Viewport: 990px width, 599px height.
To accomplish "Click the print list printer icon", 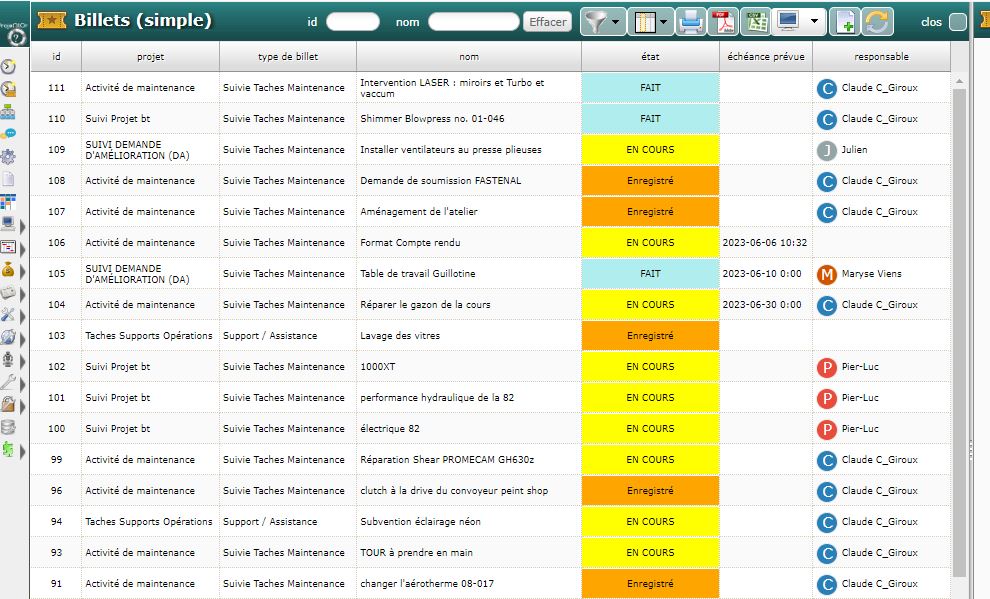I will tap(691, 21).
